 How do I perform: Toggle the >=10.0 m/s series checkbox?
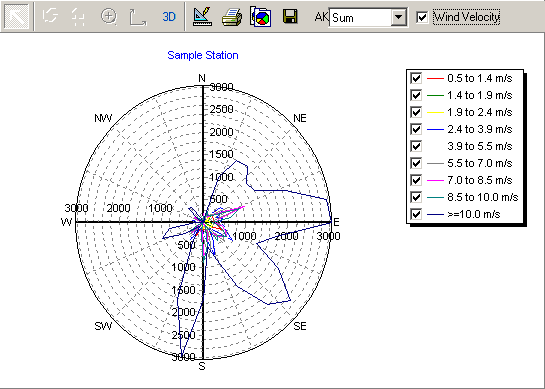(x=416, y=214)
